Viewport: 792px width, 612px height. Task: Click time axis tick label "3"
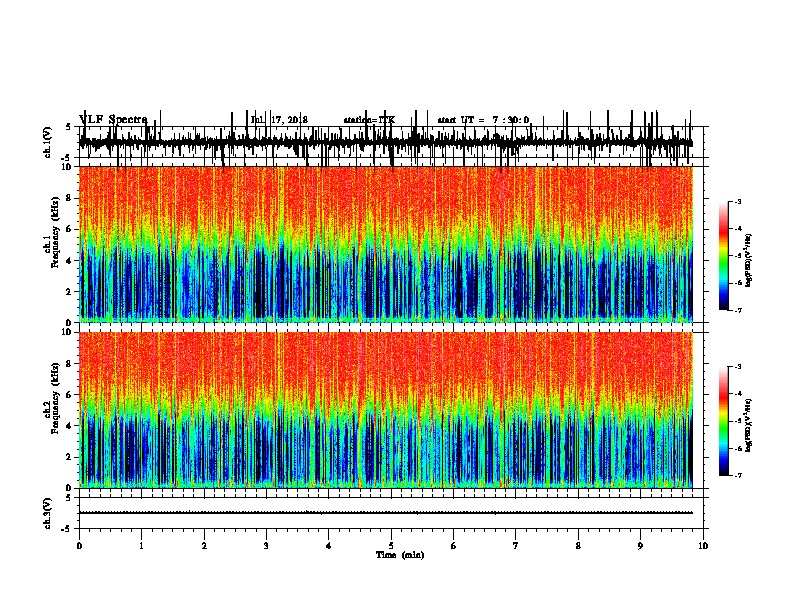click(x=266, y=546)
